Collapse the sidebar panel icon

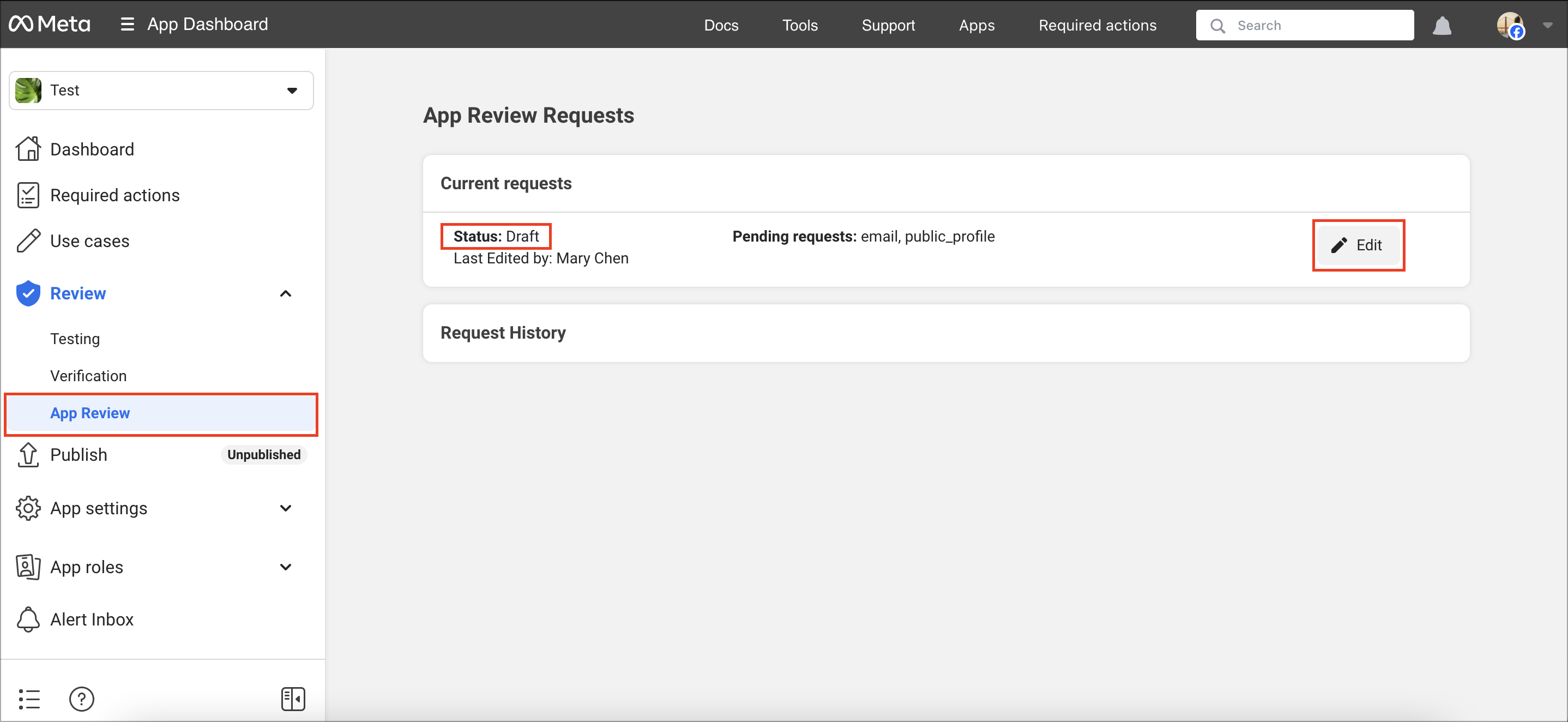[293, 699]
